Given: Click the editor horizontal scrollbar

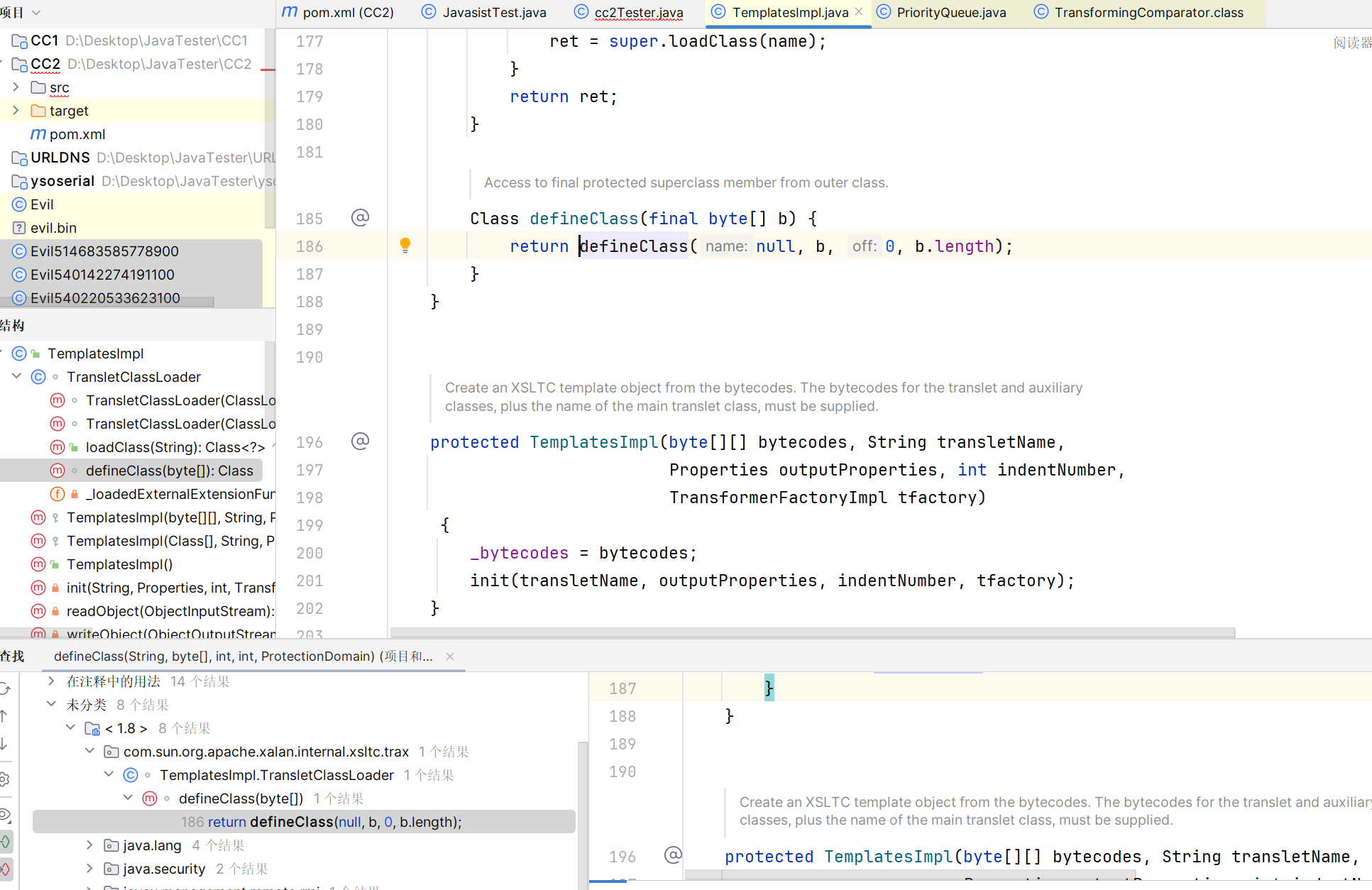Looking at the screenshot, I should click(812, 632).
